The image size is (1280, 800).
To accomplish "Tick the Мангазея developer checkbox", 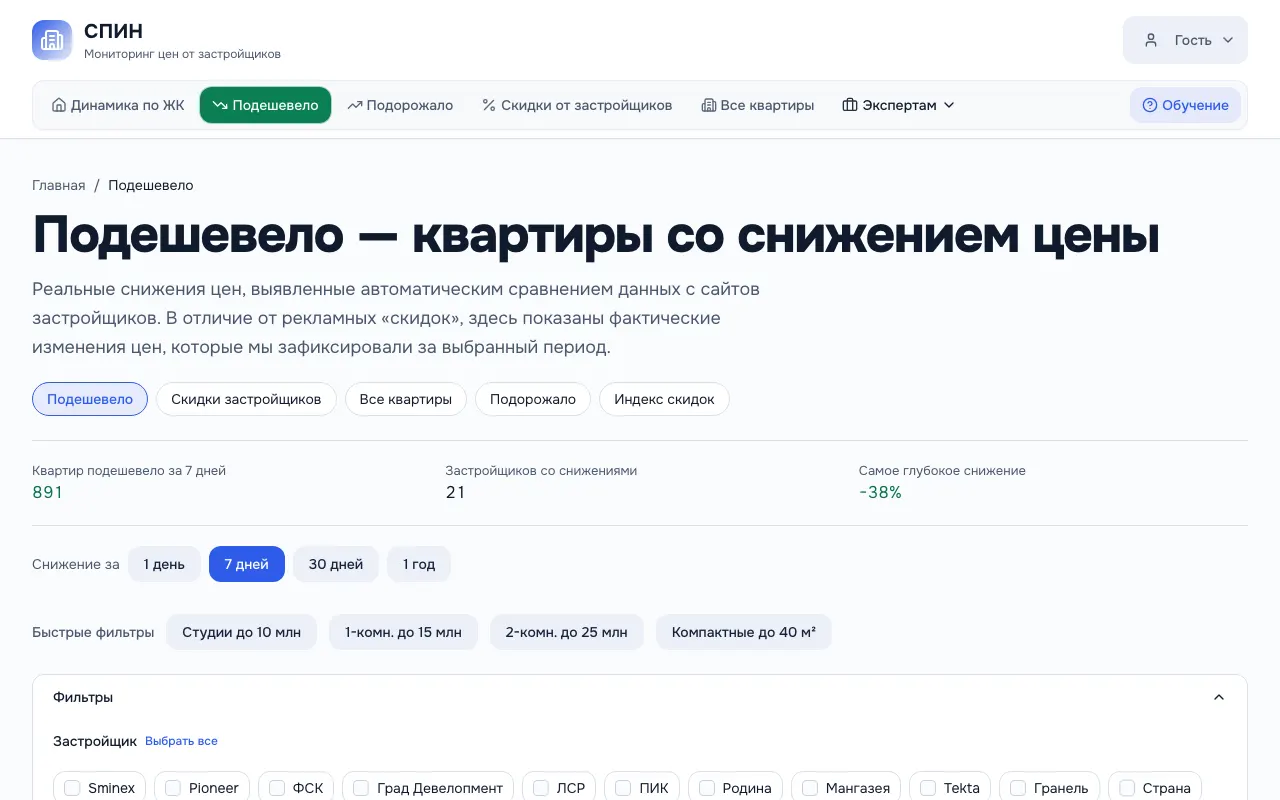I will pos(810,788).
